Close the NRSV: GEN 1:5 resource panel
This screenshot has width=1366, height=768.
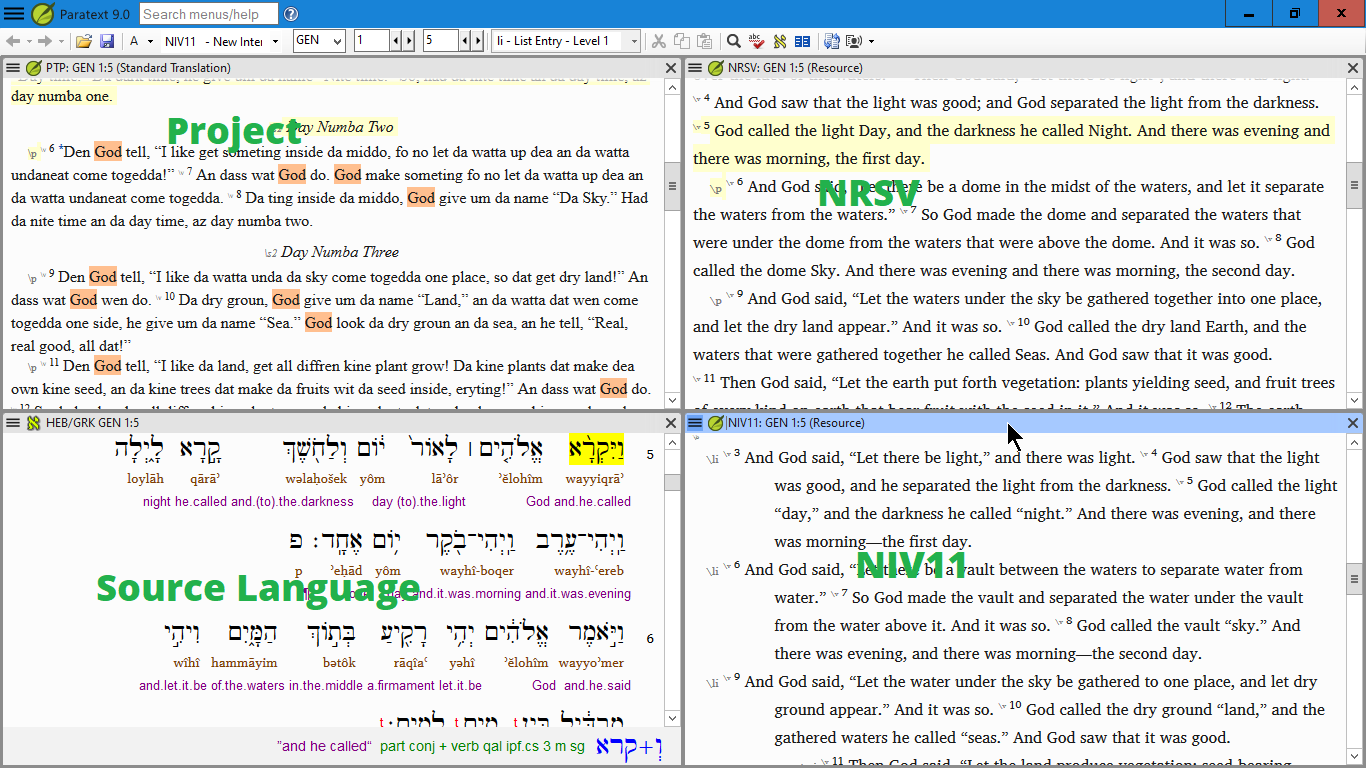tap(1353, 68)
